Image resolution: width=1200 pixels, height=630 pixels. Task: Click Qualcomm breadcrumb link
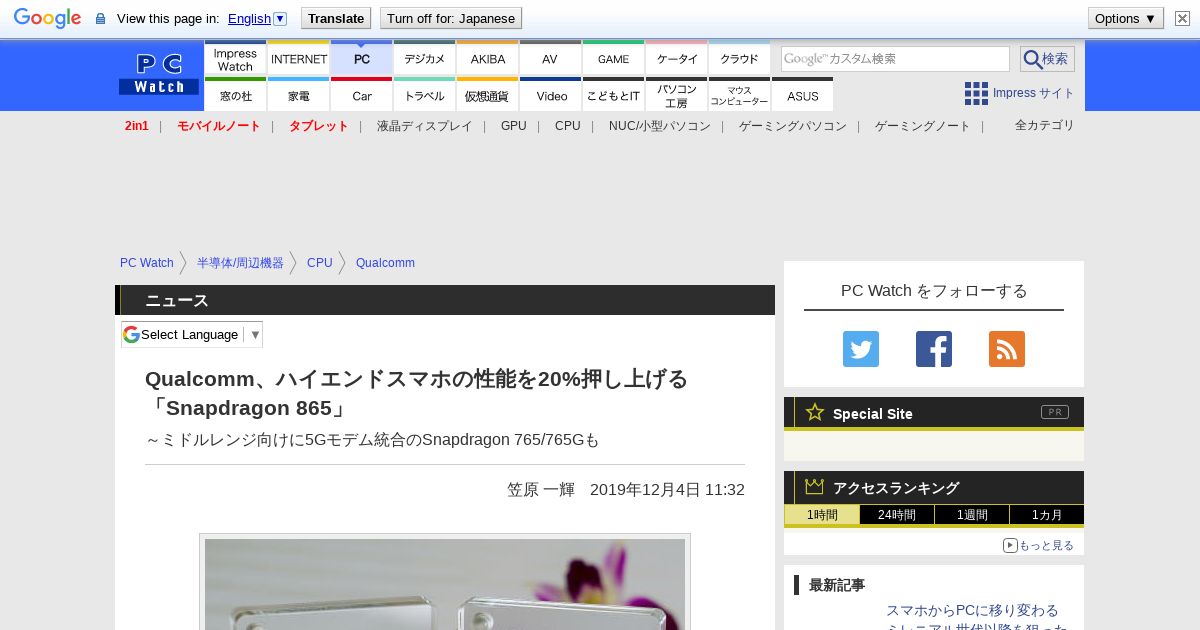[385, 263]
